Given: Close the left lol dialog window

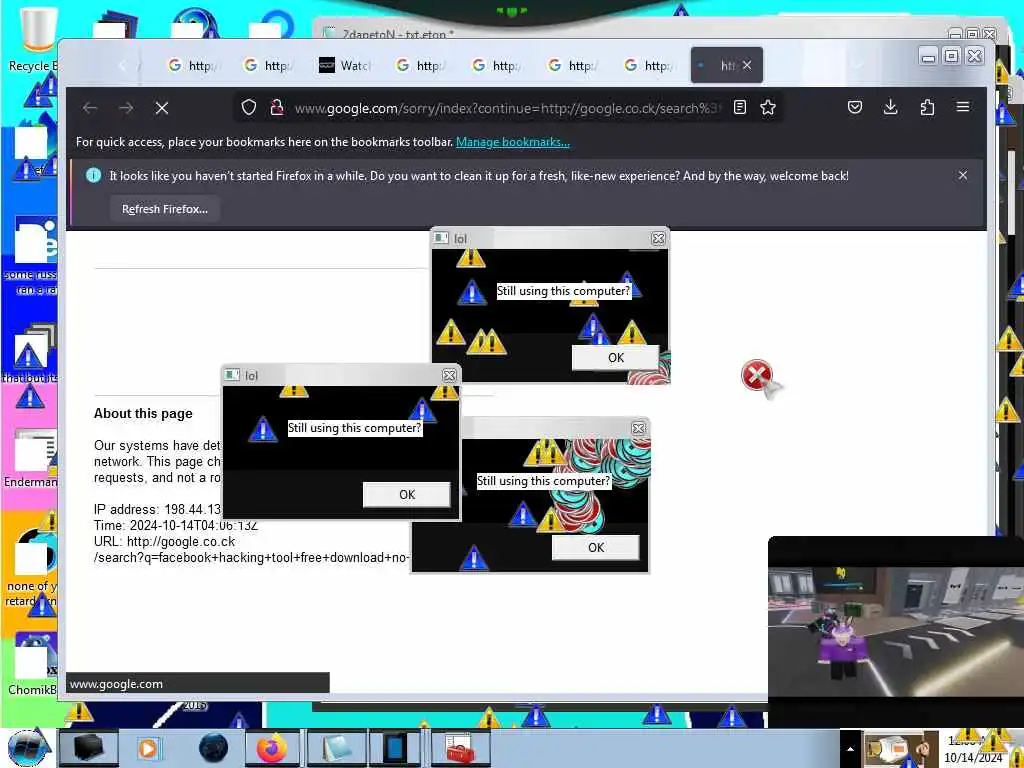Looking at the screenshot, I should point(449,375).
